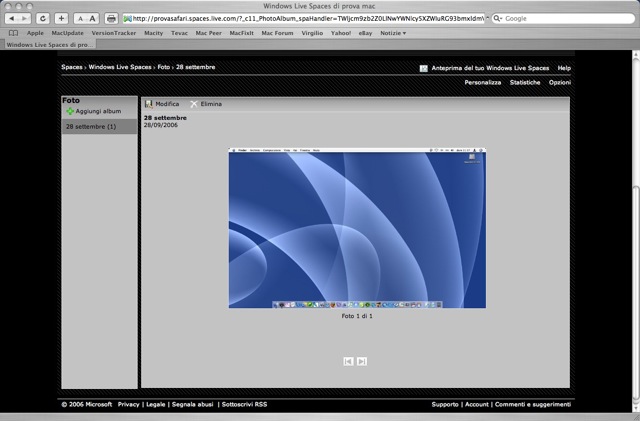Open the Virgilio bookmark
This screenshot has width=640, height=421.
click(312, 33)
